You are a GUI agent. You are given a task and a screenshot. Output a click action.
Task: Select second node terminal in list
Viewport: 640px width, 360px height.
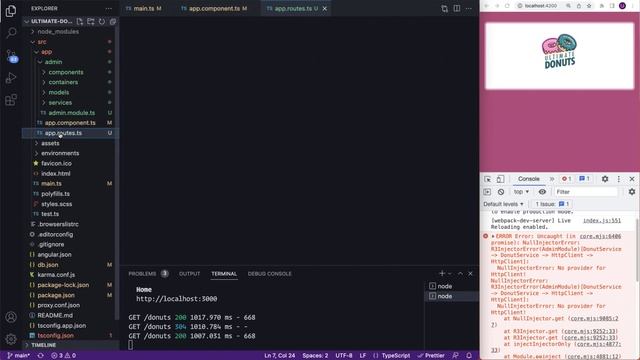point(444,296)
